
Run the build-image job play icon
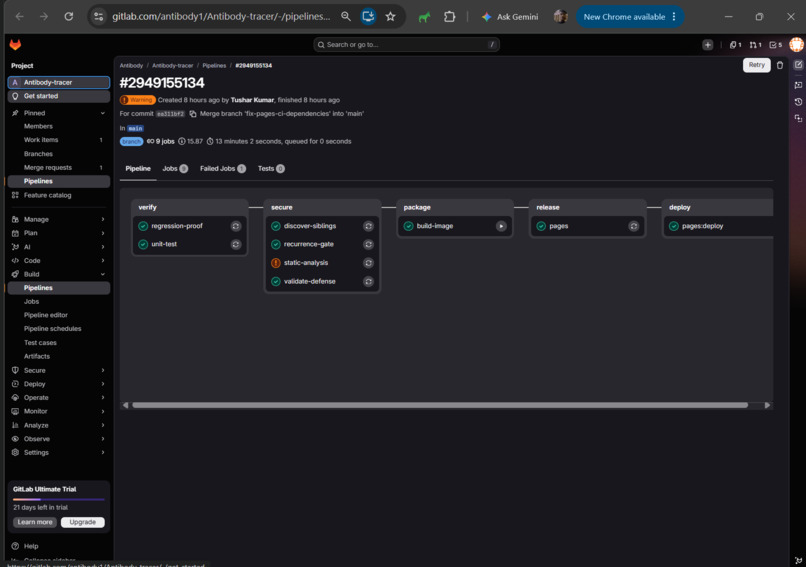pos(501,226)
